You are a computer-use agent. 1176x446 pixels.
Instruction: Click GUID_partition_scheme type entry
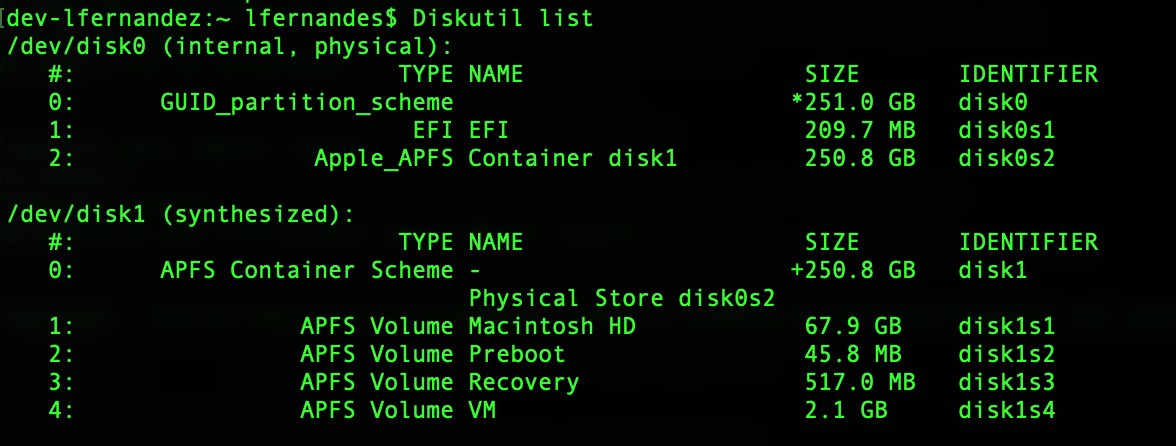point(306,101)
